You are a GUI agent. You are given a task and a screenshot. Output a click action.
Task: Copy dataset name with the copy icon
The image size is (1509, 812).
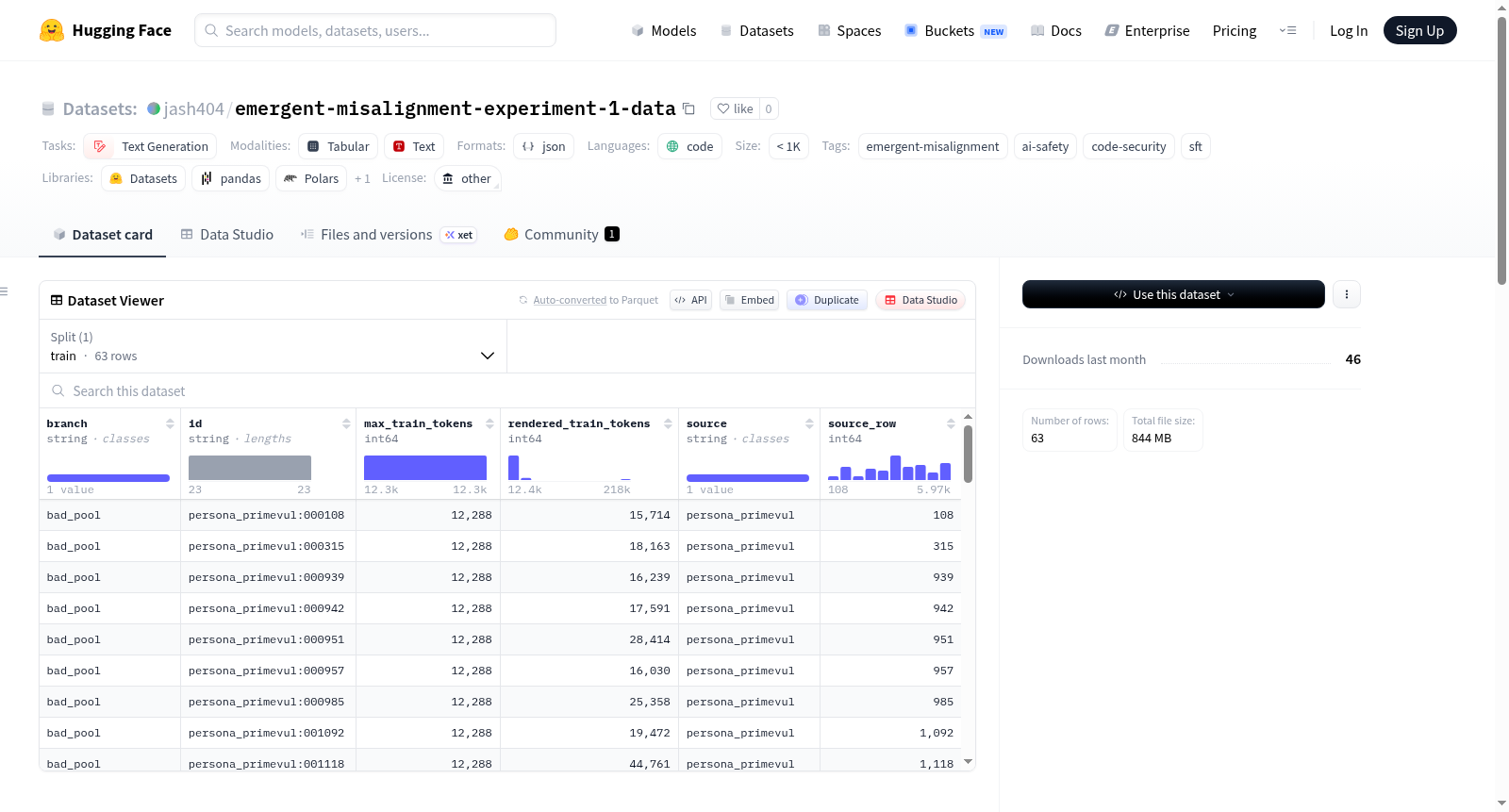pyautogui.click(x=688, y=108)
